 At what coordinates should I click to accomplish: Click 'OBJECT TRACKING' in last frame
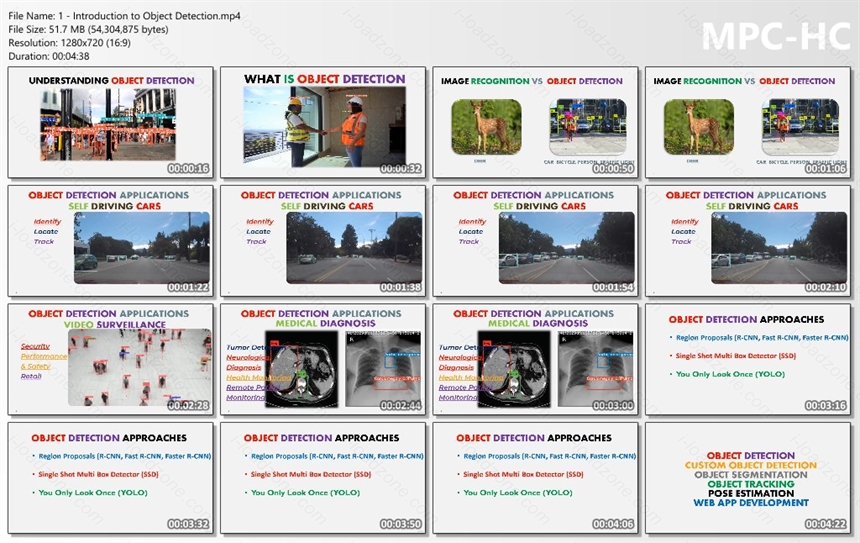tap(751, 484)
